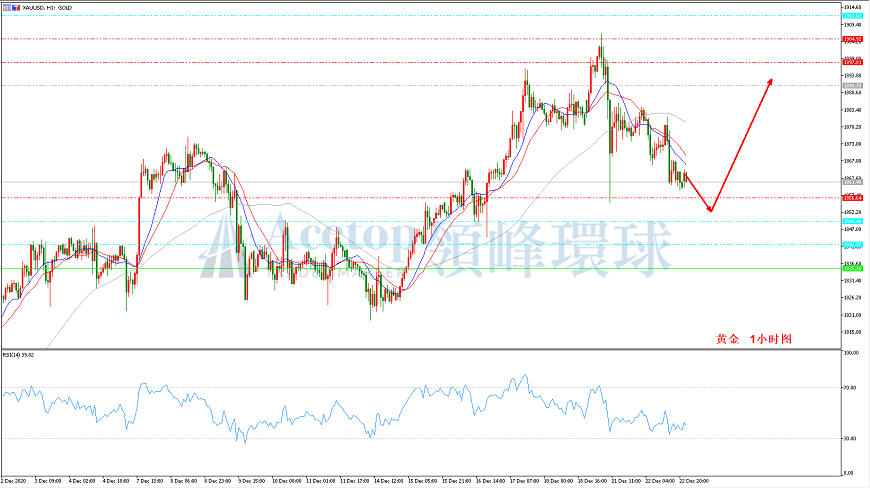Click the green horizontal support line
The image size is (870, 488).
tap(422, 268)
